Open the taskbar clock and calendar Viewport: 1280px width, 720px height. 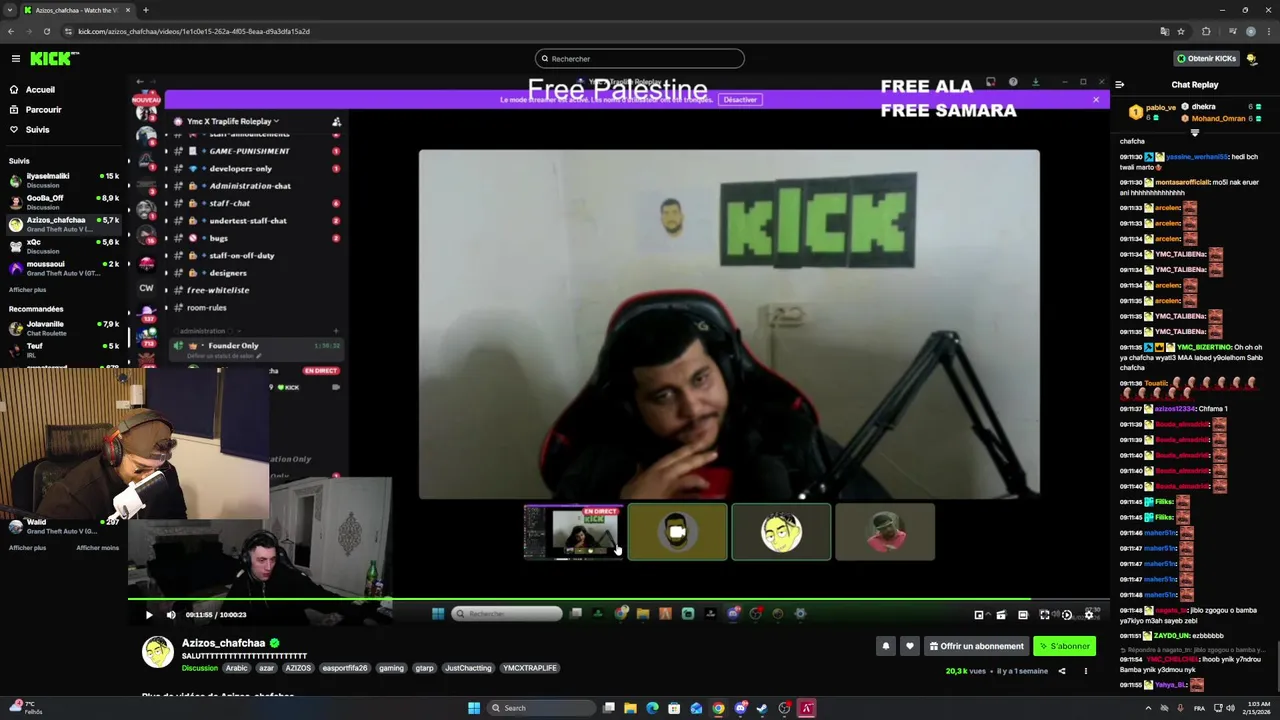point(1258,708)
